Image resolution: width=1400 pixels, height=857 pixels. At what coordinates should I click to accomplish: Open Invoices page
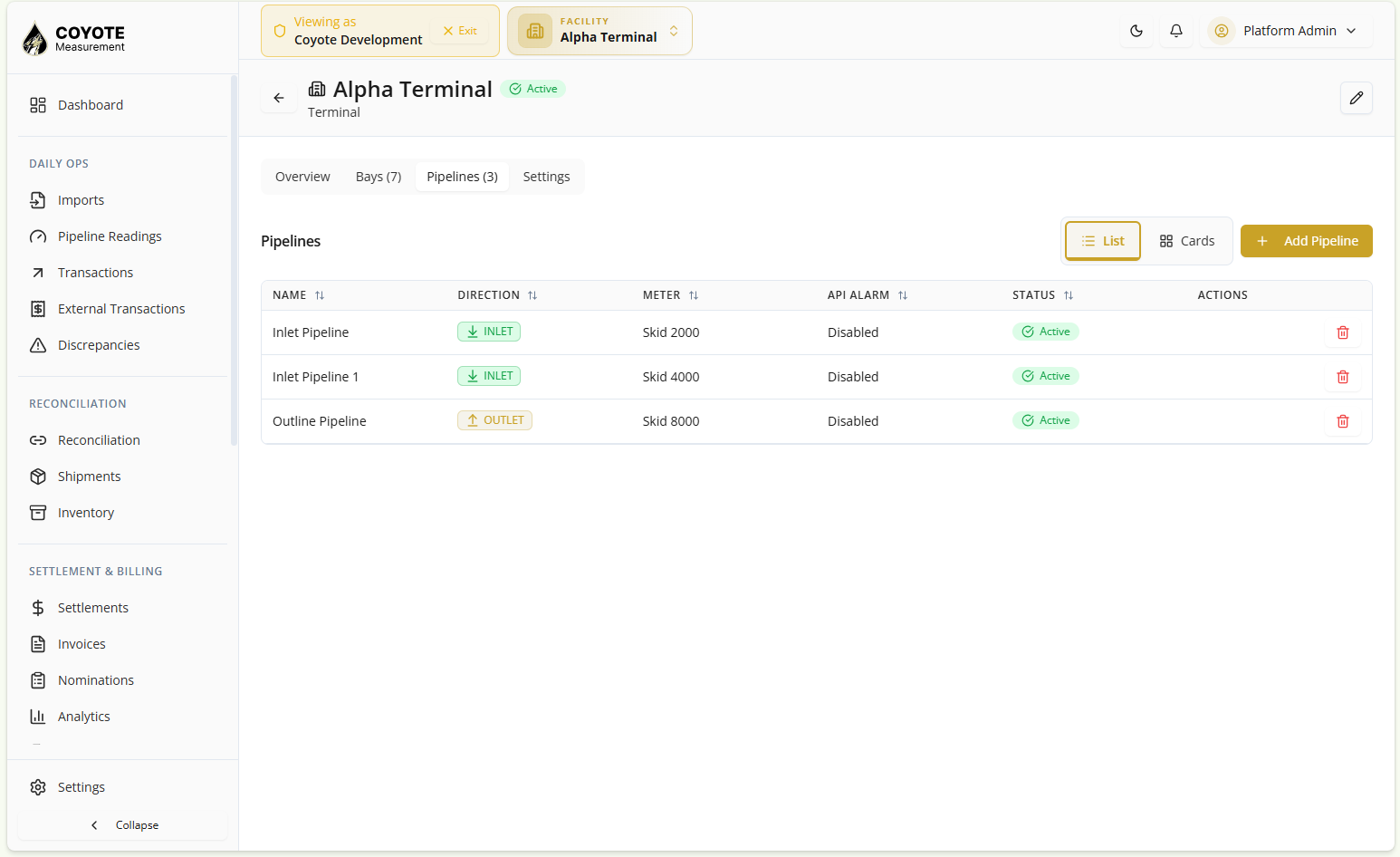[x=122, y=644]
